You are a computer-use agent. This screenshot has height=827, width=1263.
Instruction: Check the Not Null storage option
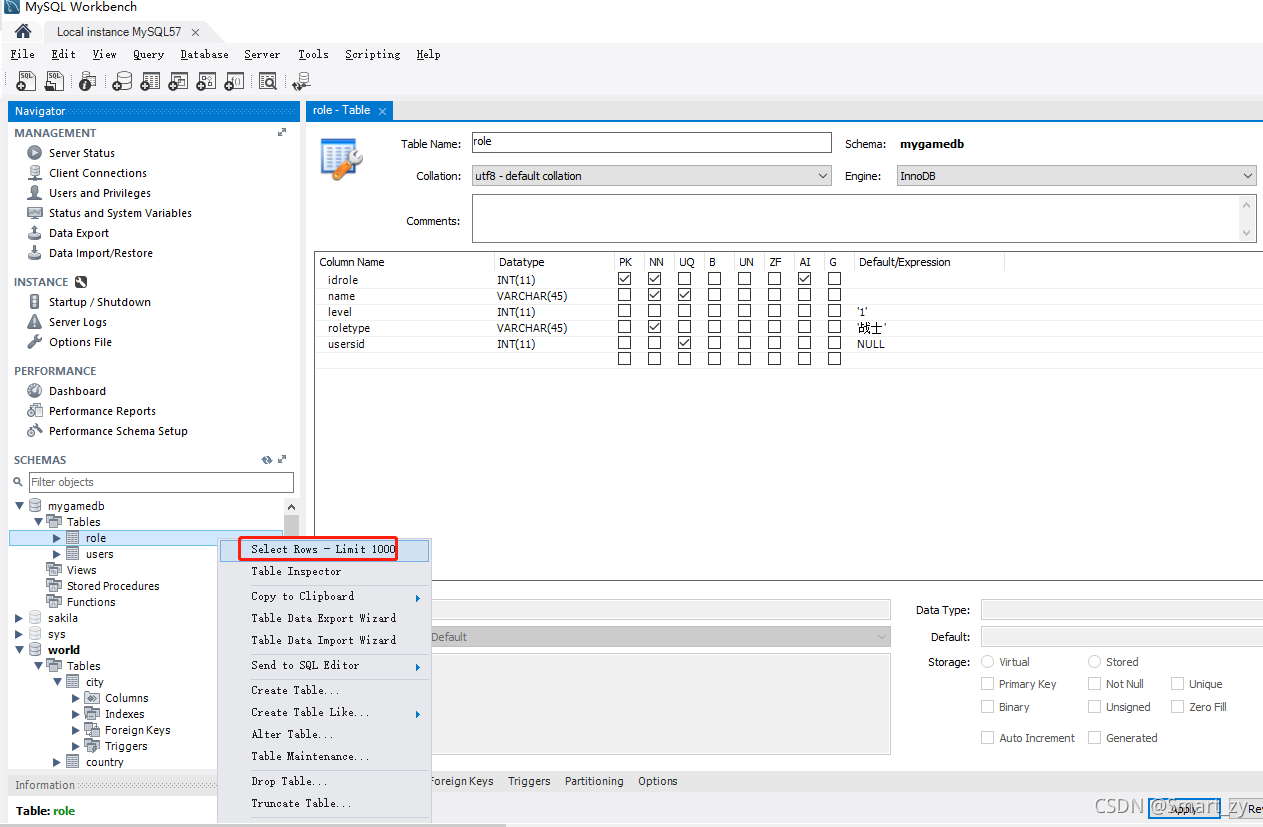click(1095, 684)
